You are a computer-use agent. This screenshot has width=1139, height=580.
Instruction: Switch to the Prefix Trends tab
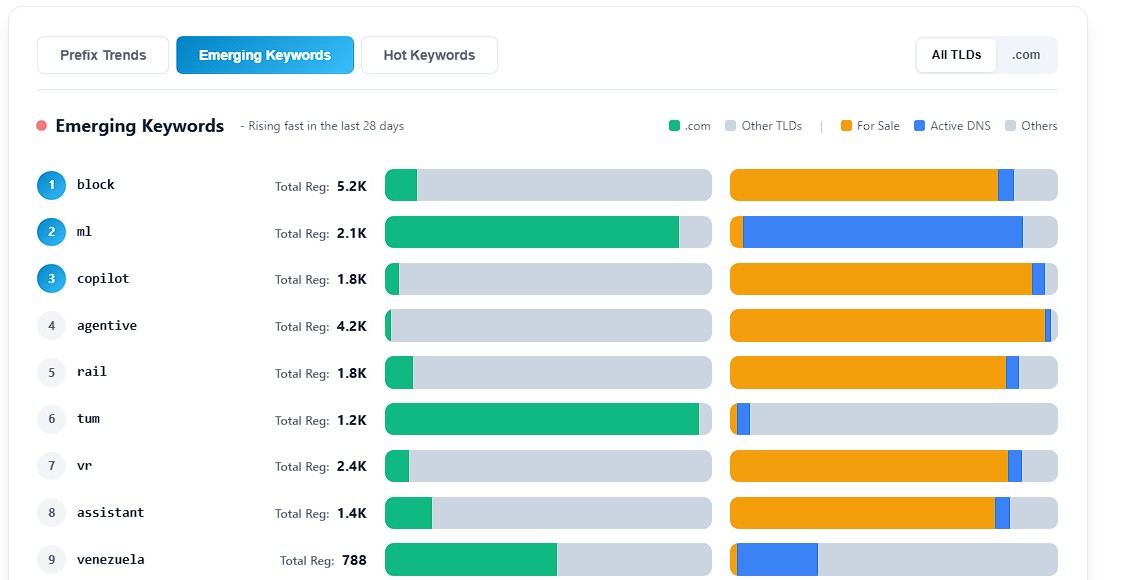[x=102, y=55]
